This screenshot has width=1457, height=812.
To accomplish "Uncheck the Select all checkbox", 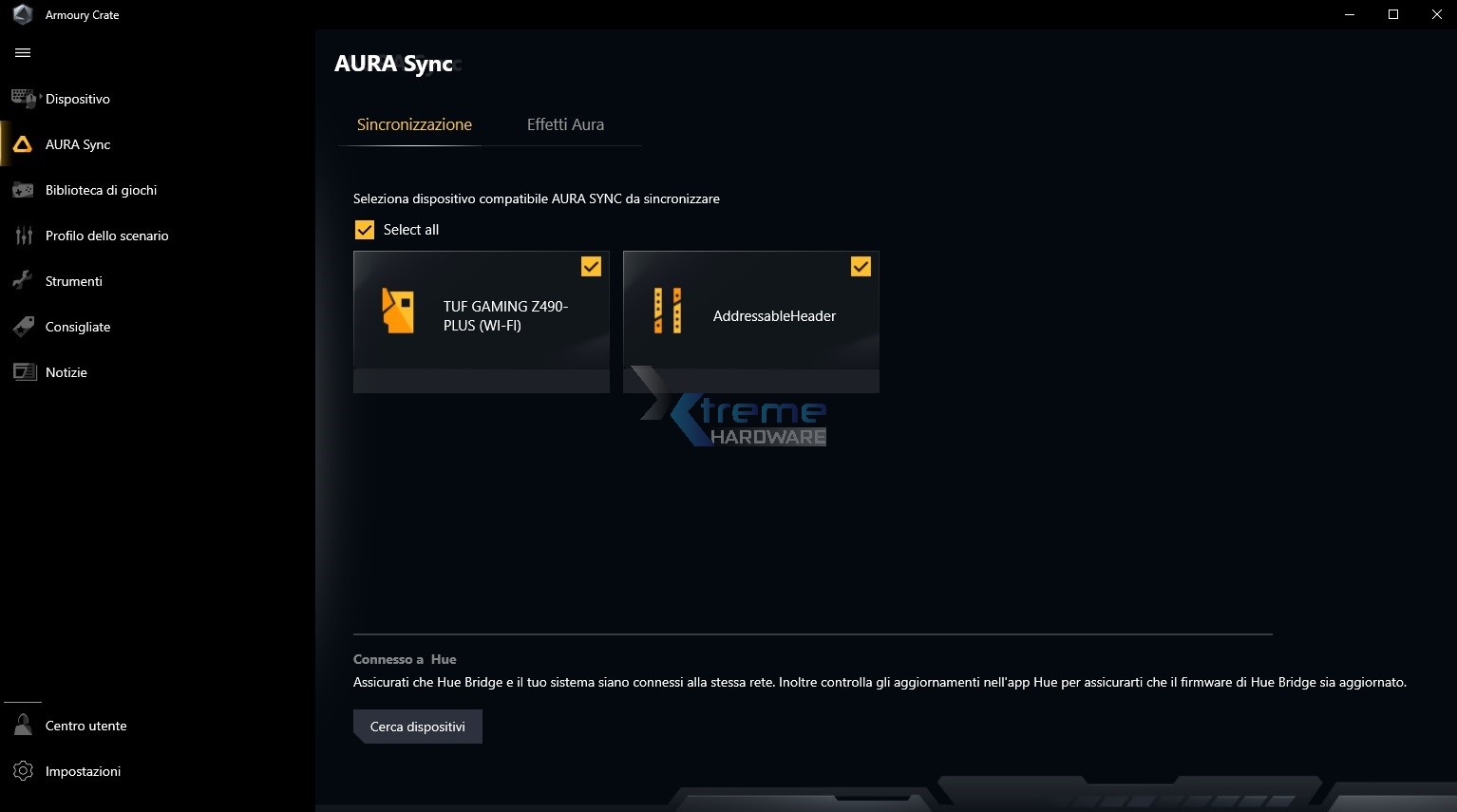I will click(x=364, y=229).
